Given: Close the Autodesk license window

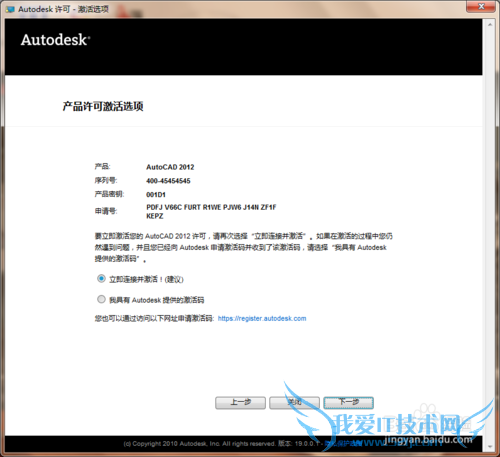Looking at the screenshot, I should [481, 6].
